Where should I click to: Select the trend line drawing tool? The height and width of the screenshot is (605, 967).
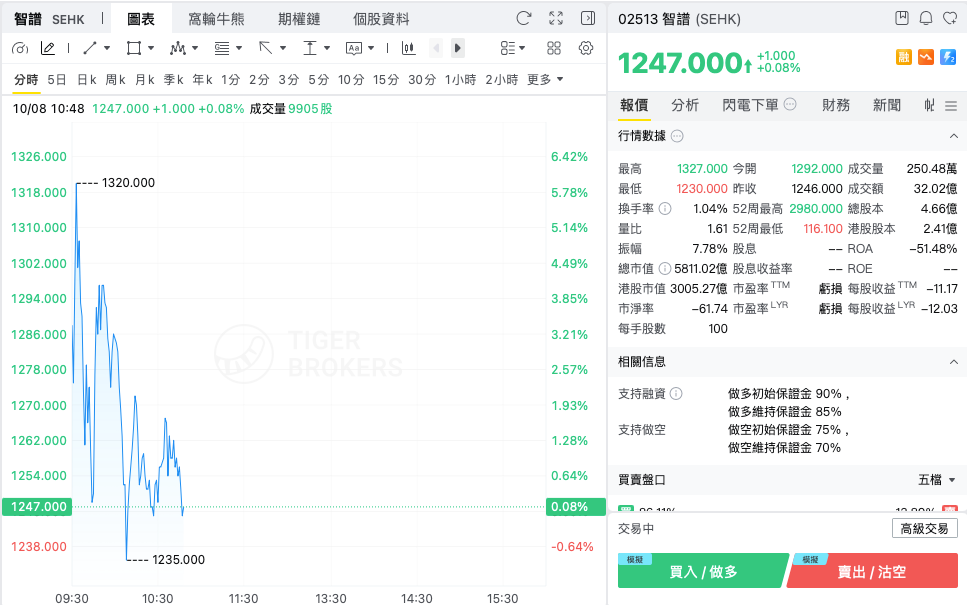click(90, 48)
